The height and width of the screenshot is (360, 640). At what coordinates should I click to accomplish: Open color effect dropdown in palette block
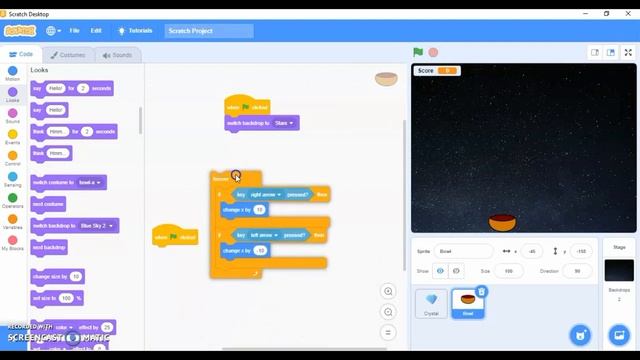(64, 327)
